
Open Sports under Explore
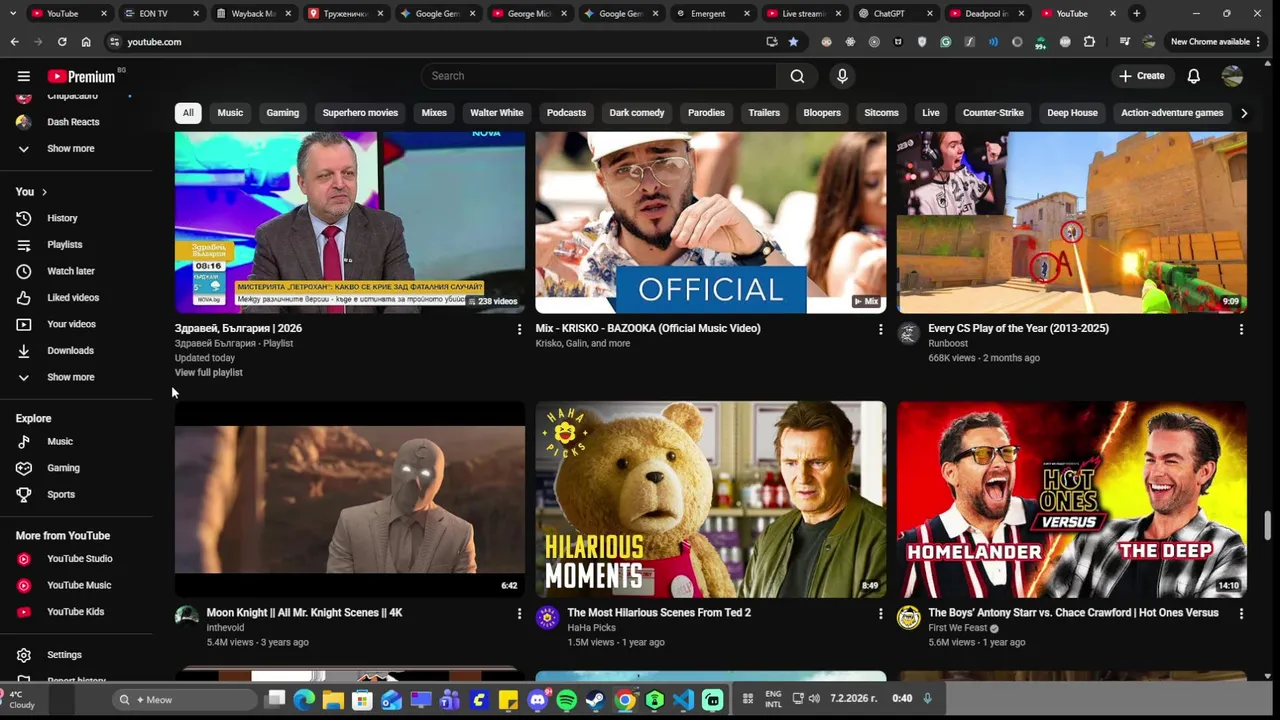[x=61, y=494]
